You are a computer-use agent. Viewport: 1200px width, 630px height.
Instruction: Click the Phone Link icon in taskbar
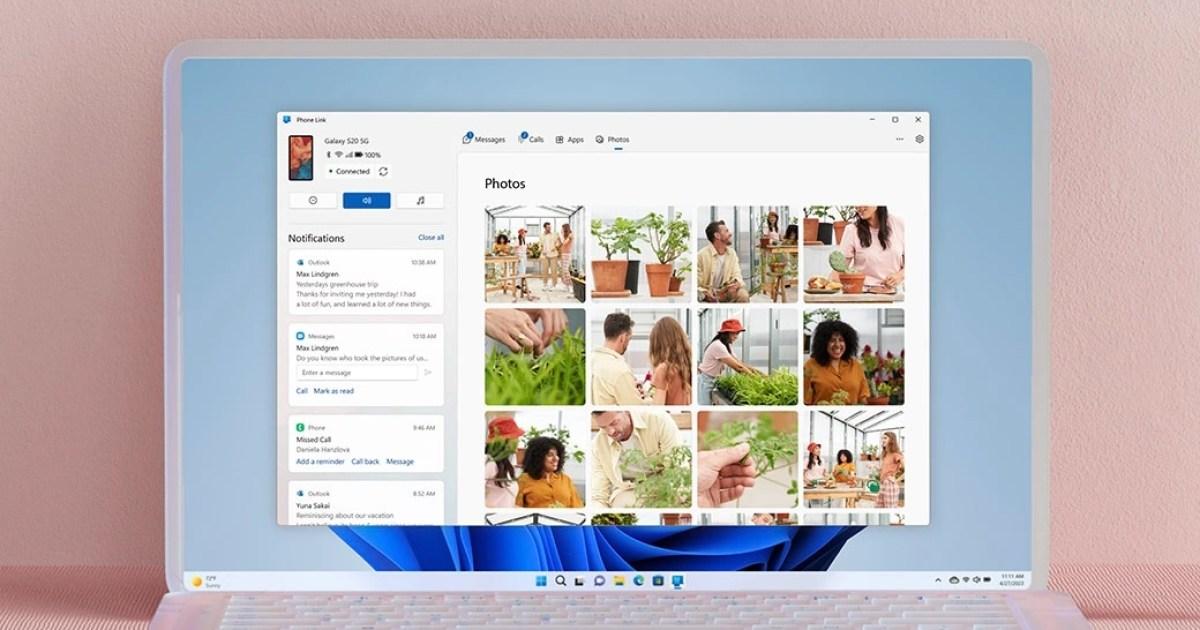677,581
